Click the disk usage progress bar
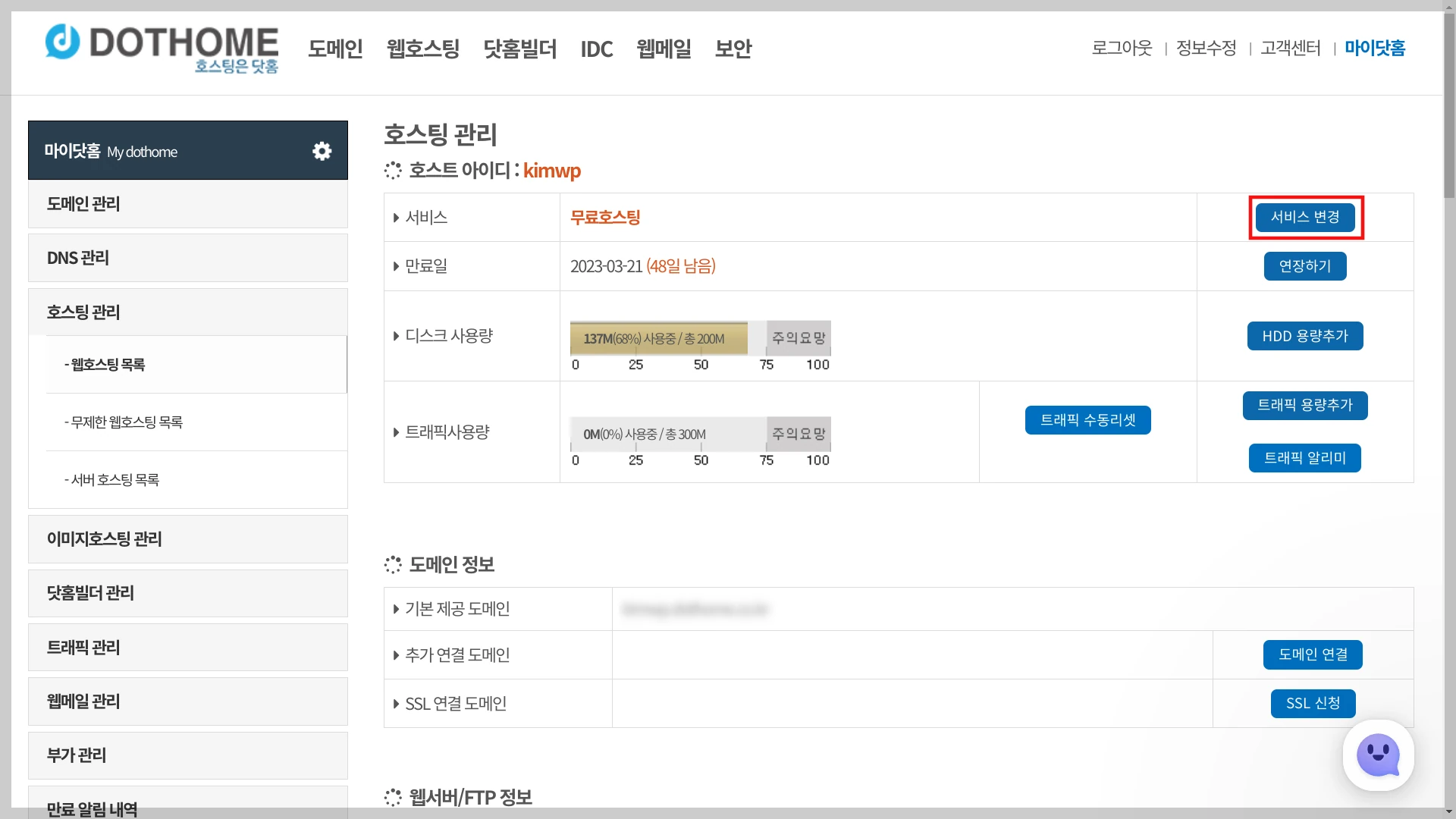Viewport: 1456px width, 819px height. (x=700, y=338)
